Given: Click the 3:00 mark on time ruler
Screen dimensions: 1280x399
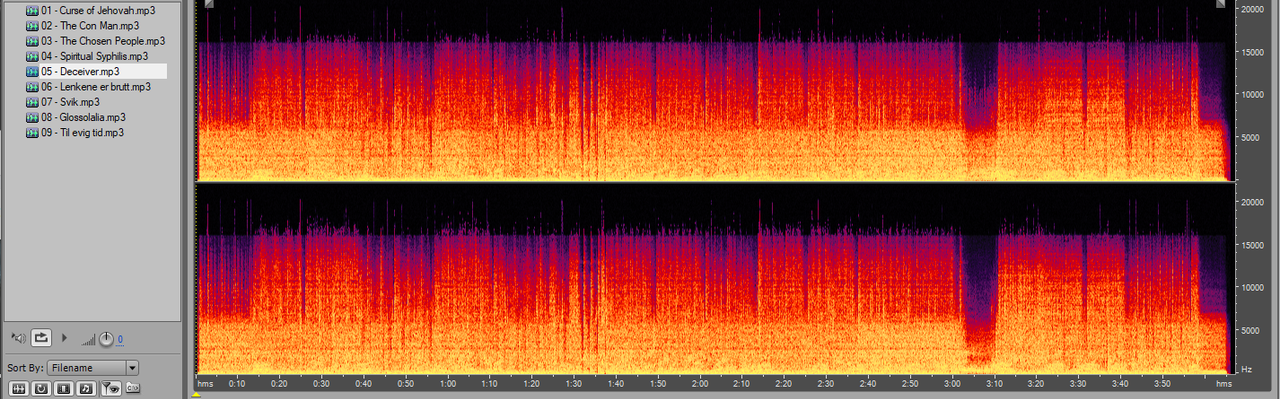Looking at the screenshot, I should point(951,384).
